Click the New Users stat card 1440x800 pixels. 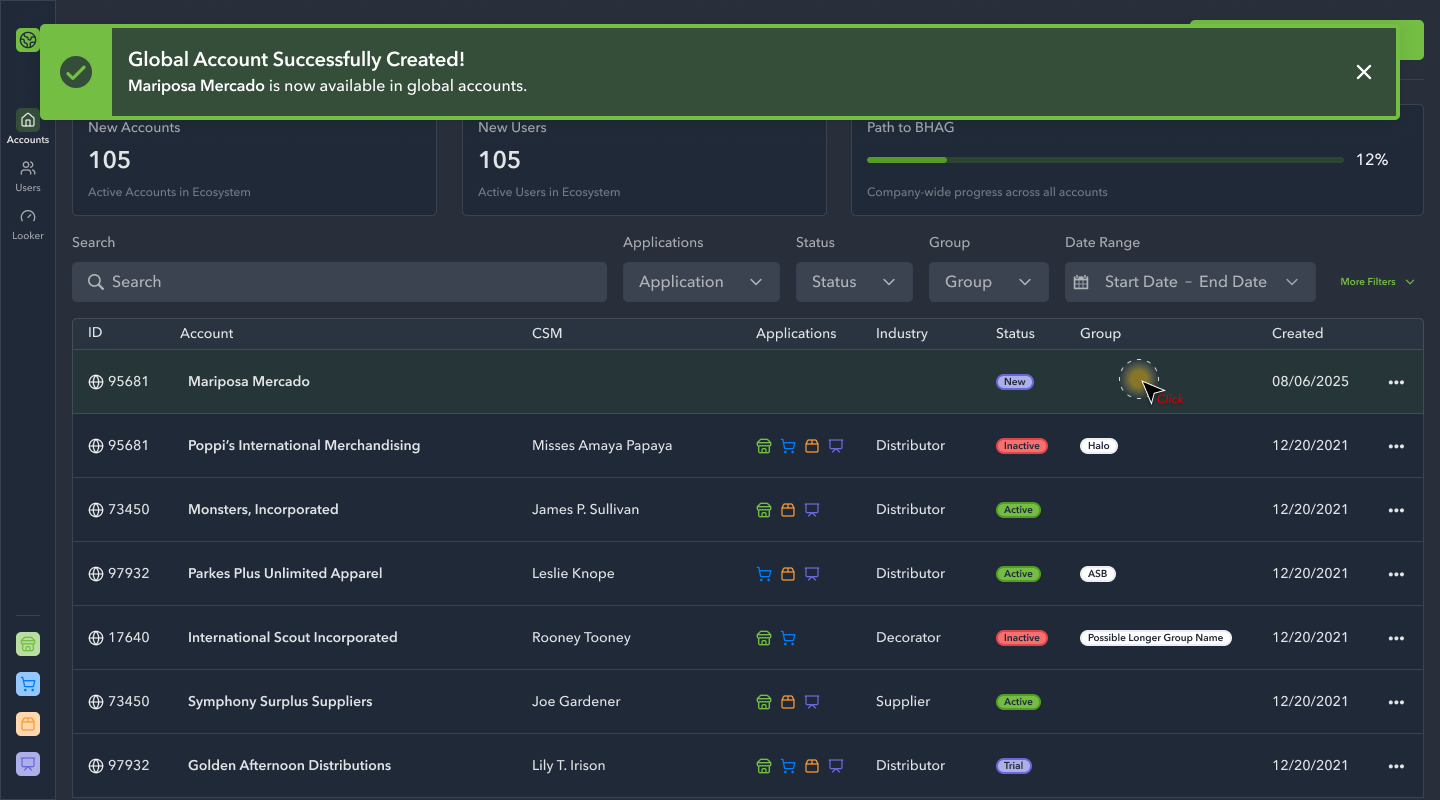point(644,160)
